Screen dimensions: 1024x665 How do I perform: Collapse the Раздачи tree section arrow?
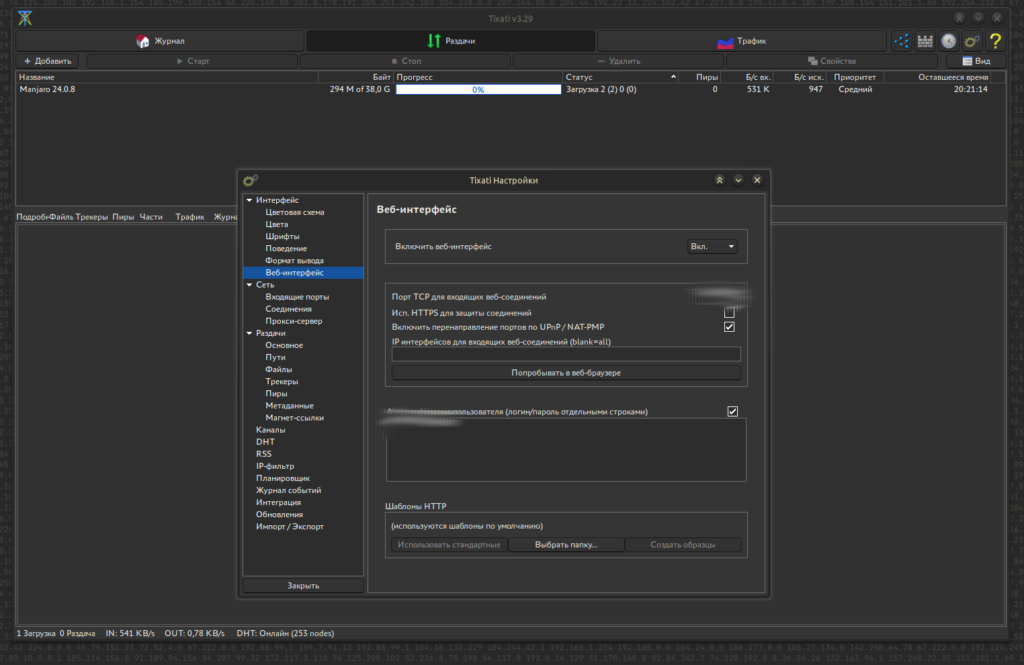(x=249, y=333)
